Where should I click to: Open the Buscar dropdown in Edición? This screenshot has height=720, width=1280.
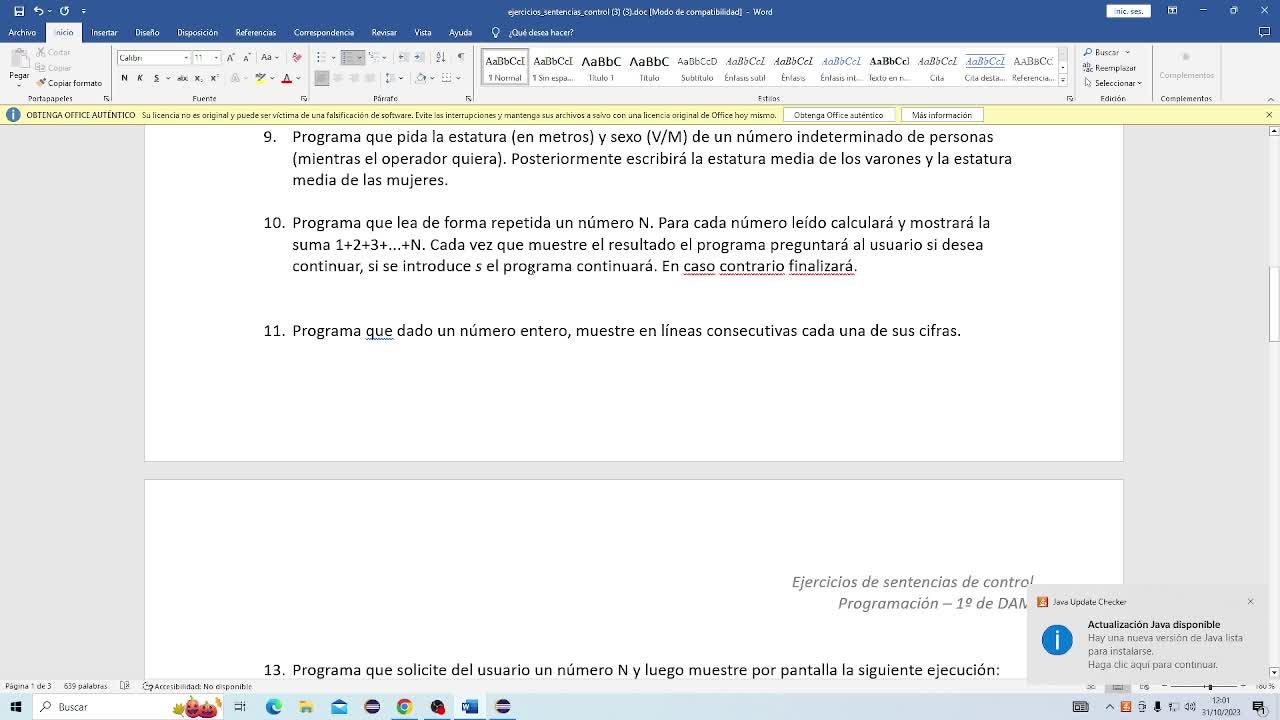click(x=1128, y=52)
